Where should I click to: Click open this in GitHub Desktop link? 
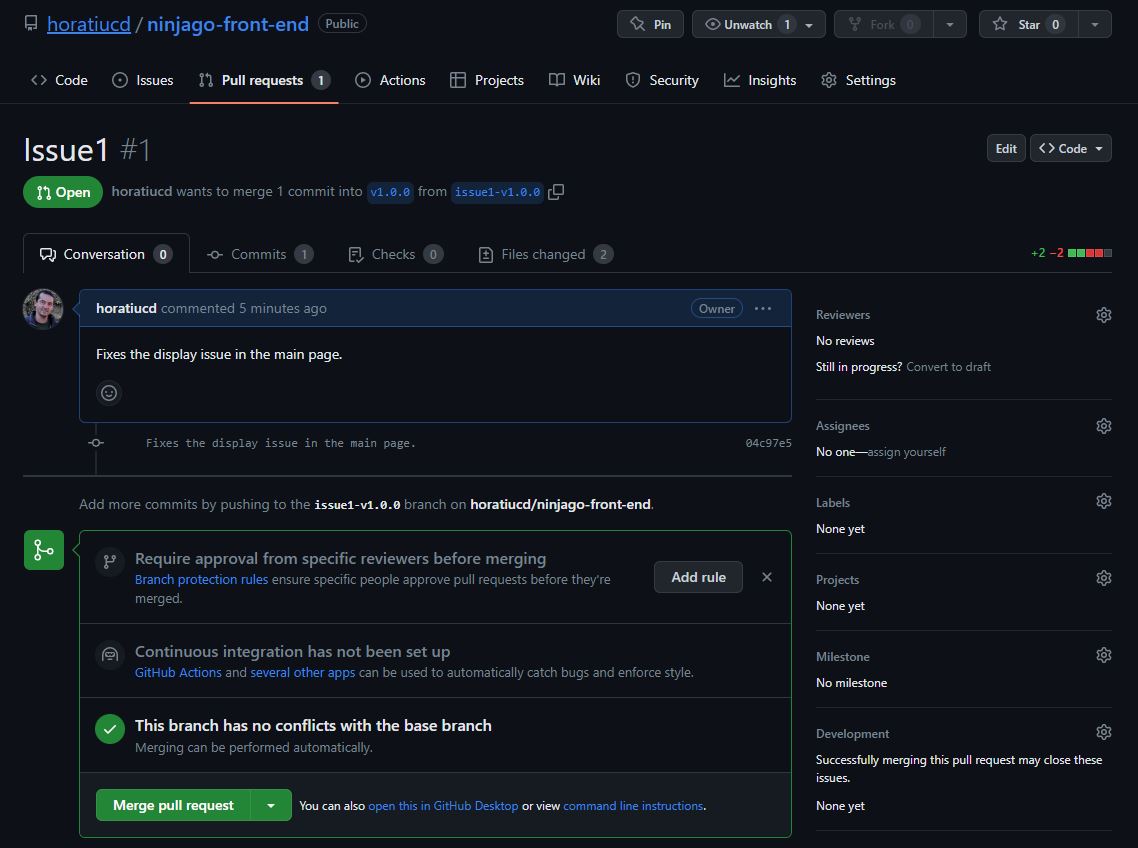pos(443,806)
